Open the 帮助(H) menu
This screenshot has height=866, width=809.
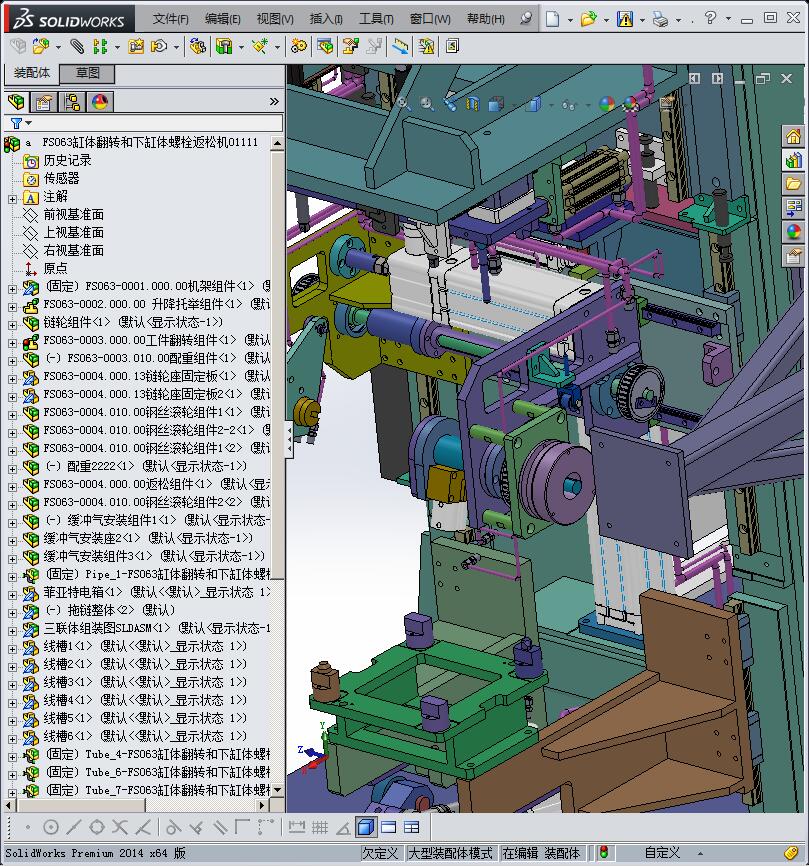coord(485,19)
